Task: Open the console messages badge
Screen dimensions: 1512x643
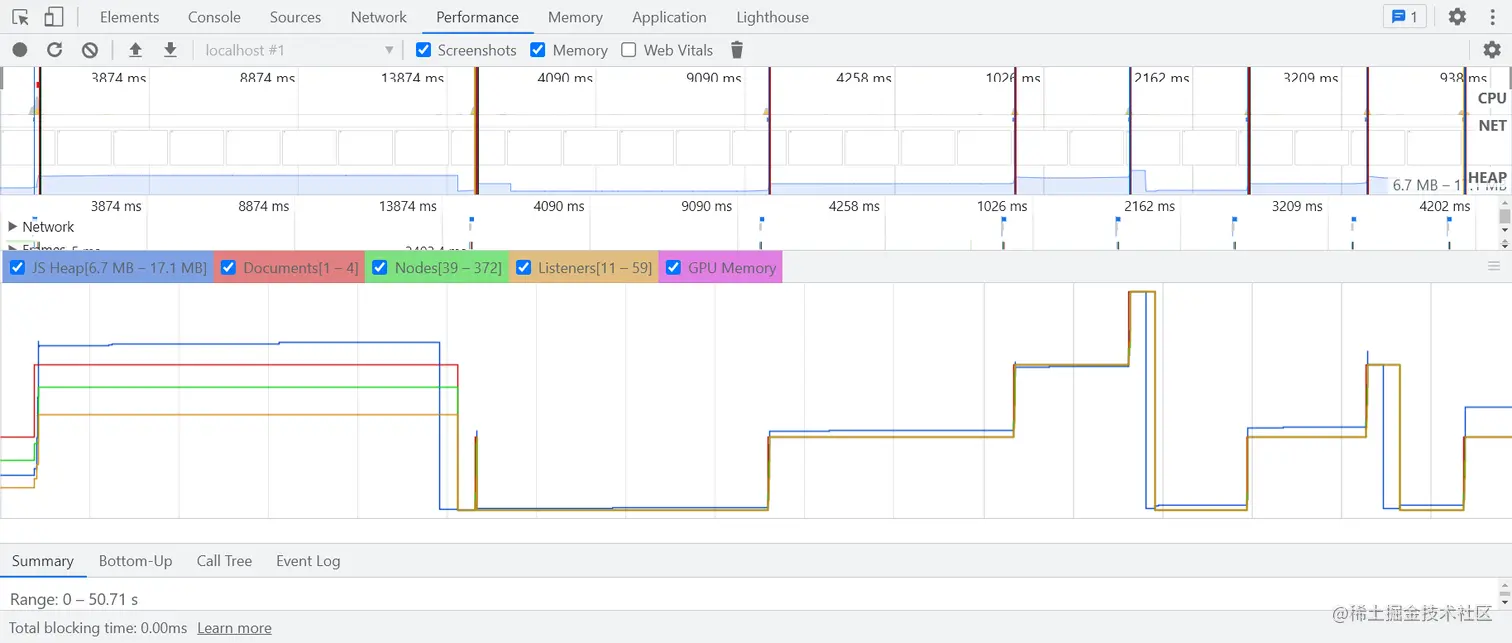Action: [x=1404, y=17]
